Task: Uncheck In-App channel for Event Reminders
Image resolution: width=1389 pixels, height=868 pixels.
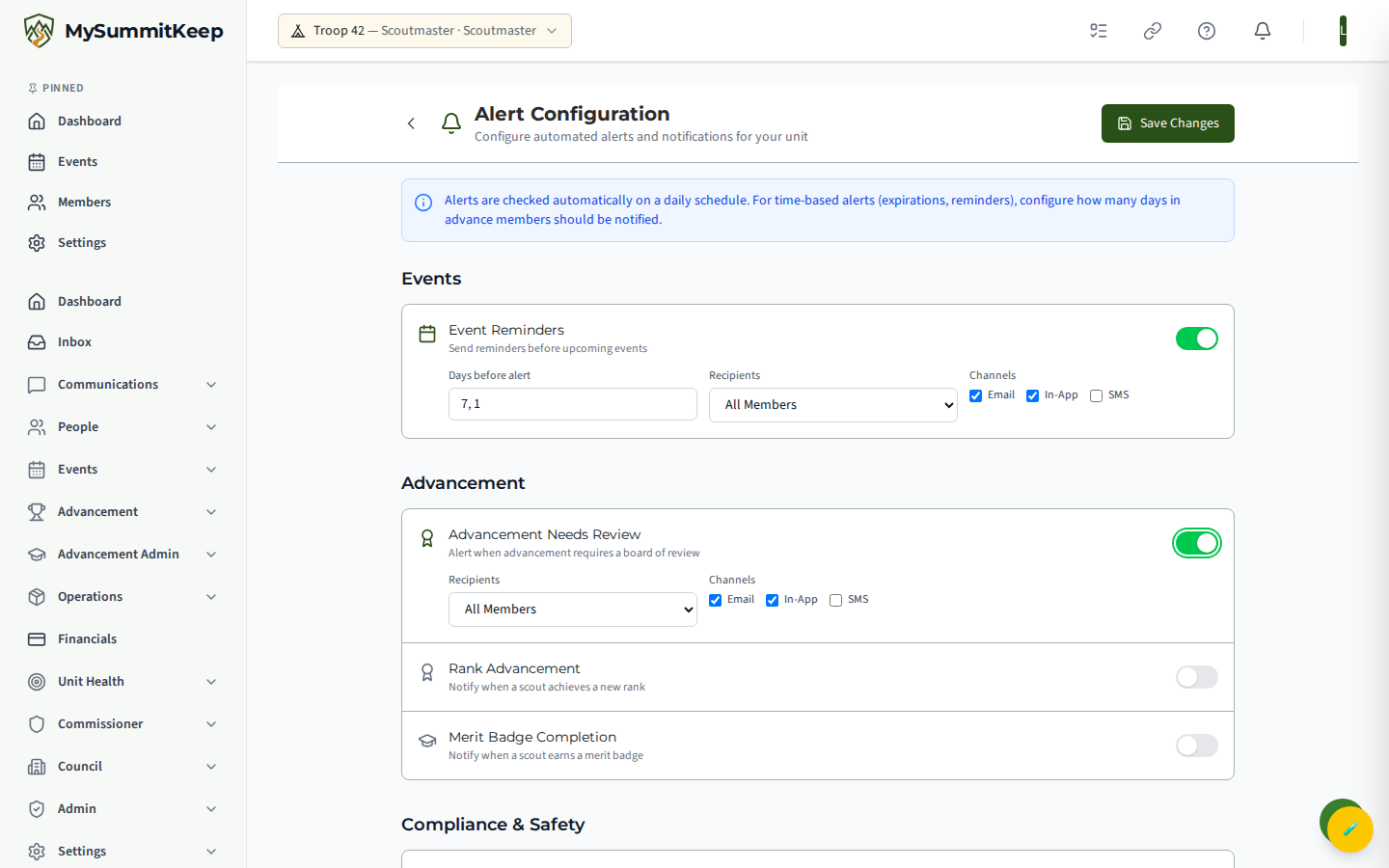Action: pyautogui.click(x=1033, y=395)
